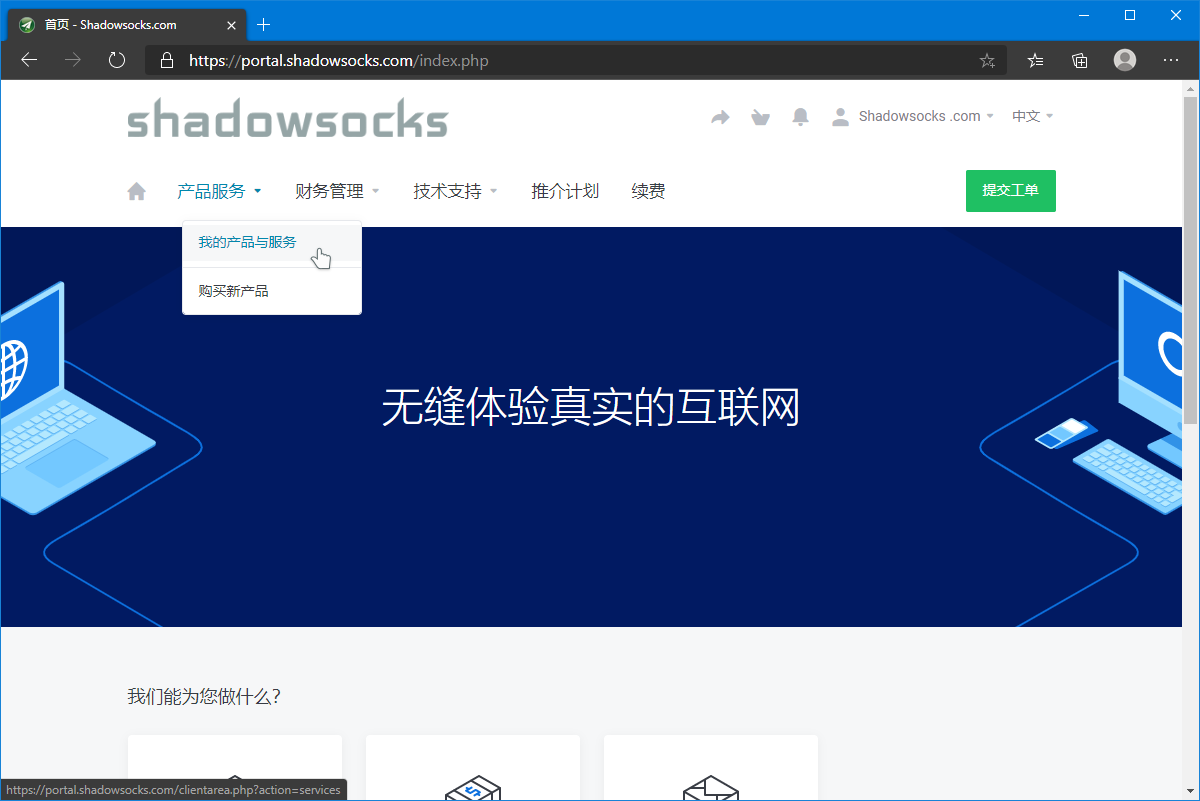Add page to favorites with star icon
The image size is (1200, 801).
pos(987,61)
